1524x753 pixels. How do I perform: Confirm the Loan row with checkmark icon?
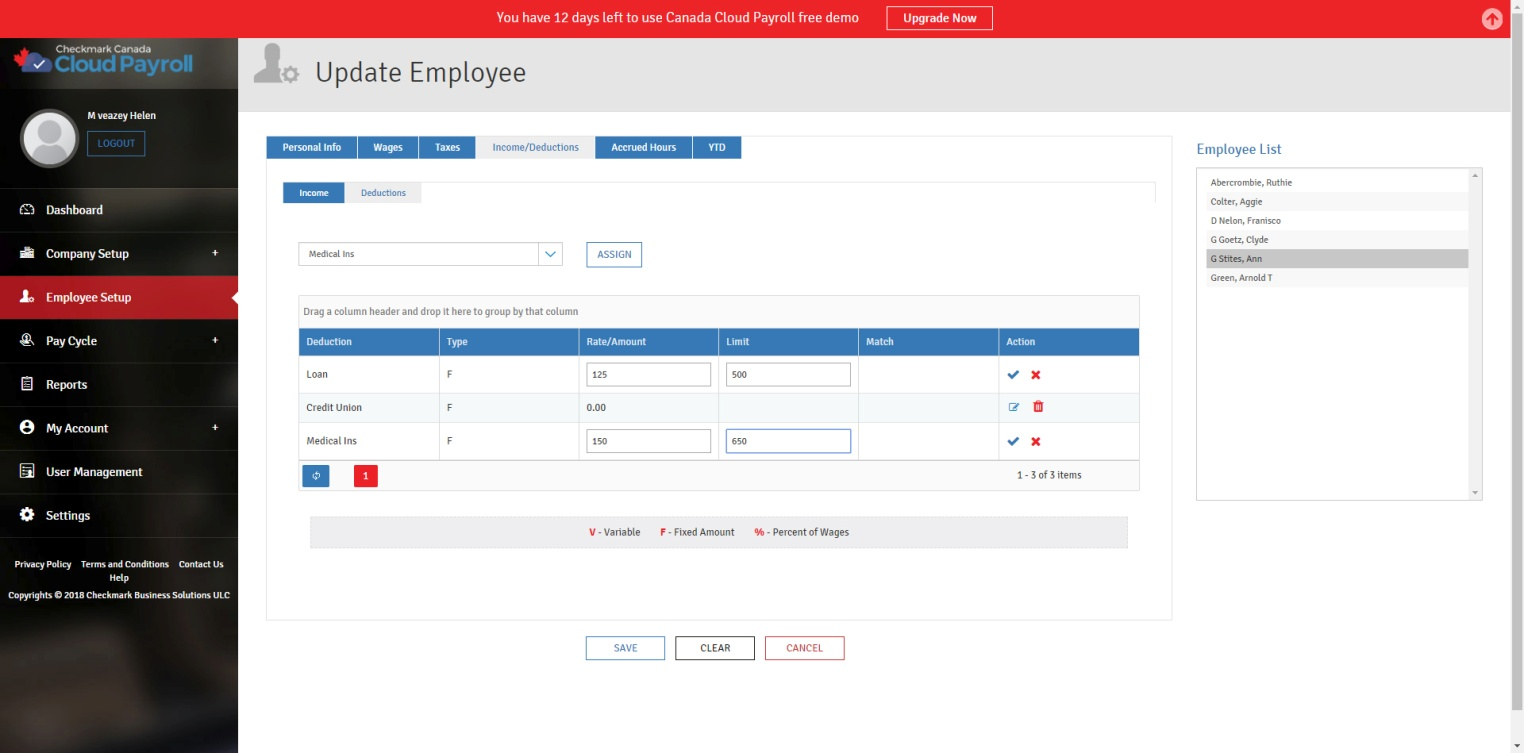pos(1013,375)
